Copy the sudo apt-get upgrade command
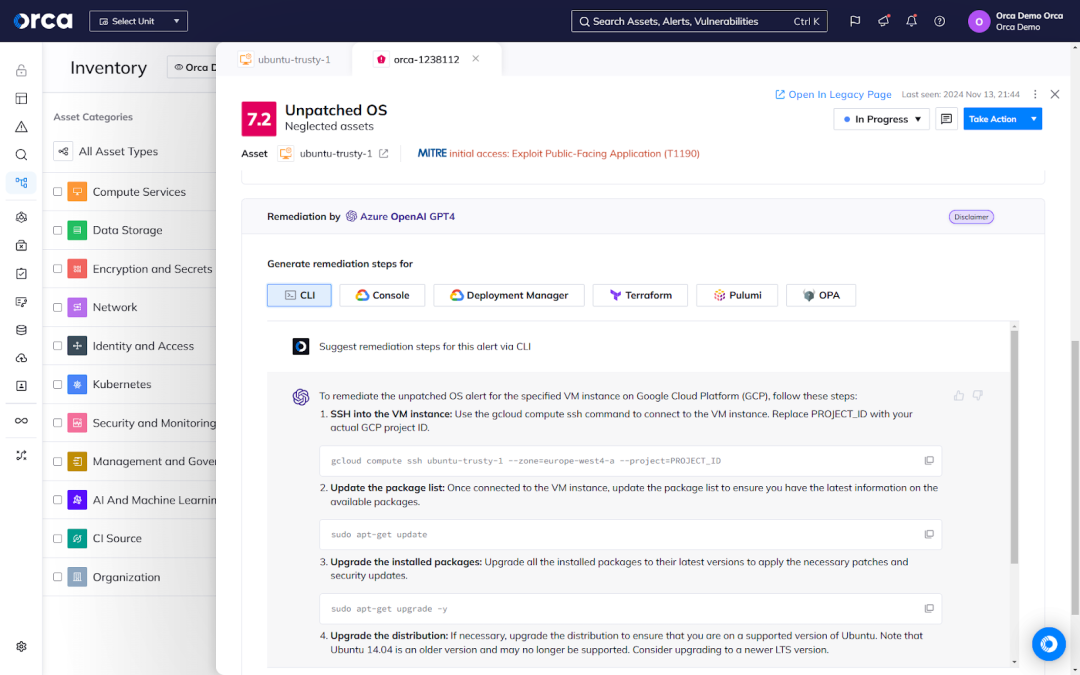 coord(929,608)
